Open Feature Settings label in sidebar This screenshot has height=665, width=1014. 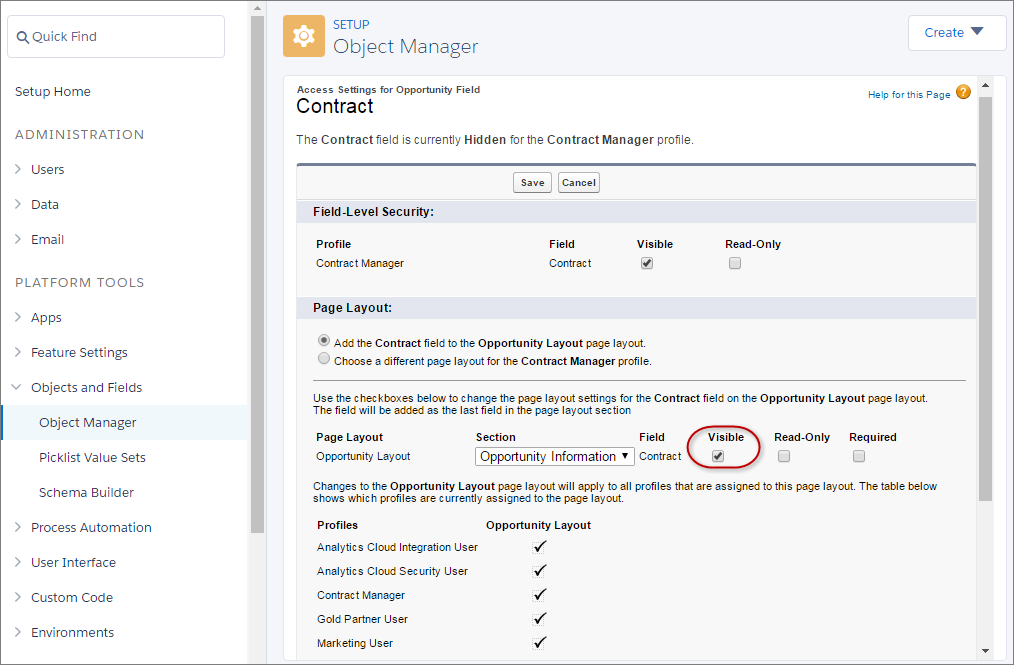pyautogui.click(x=80, y=353)
